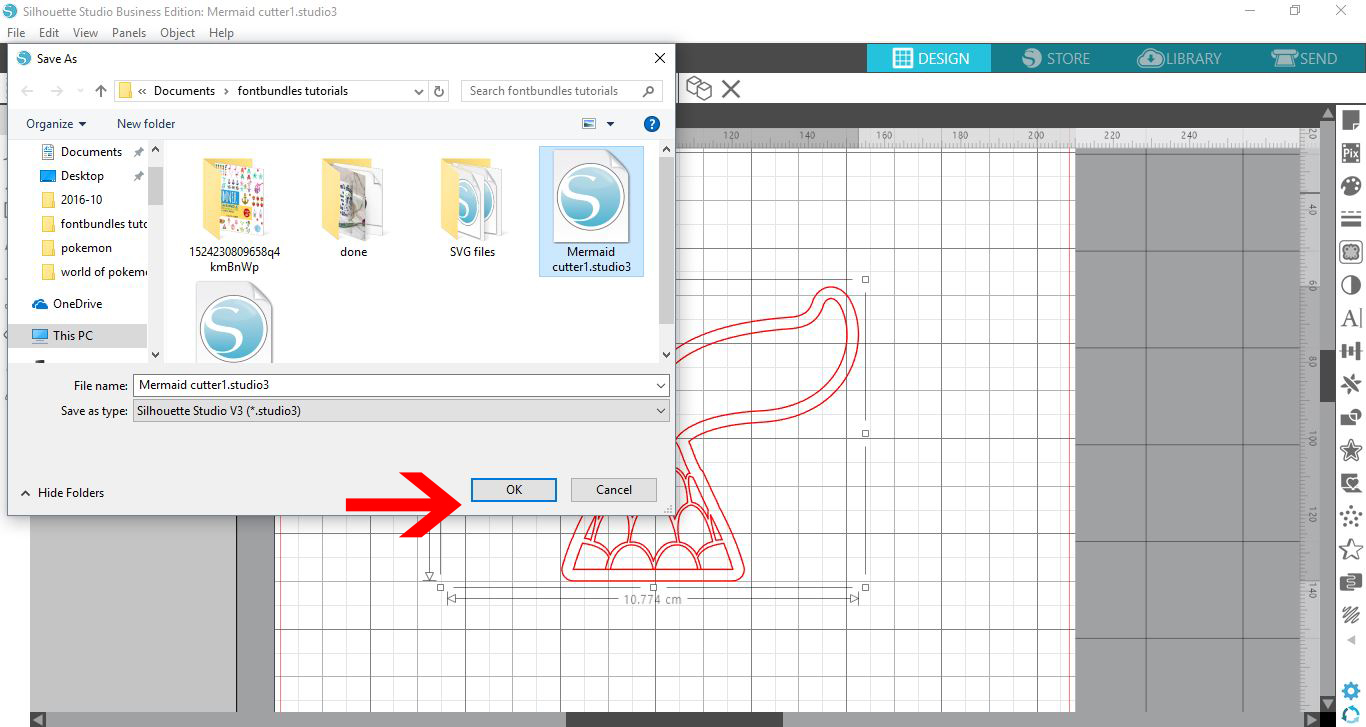The height and width of the screenshot is (727, 1366).
Task: Expand the view options dropdown arrow
Action: pyautogui.click(x=610, y=124)
